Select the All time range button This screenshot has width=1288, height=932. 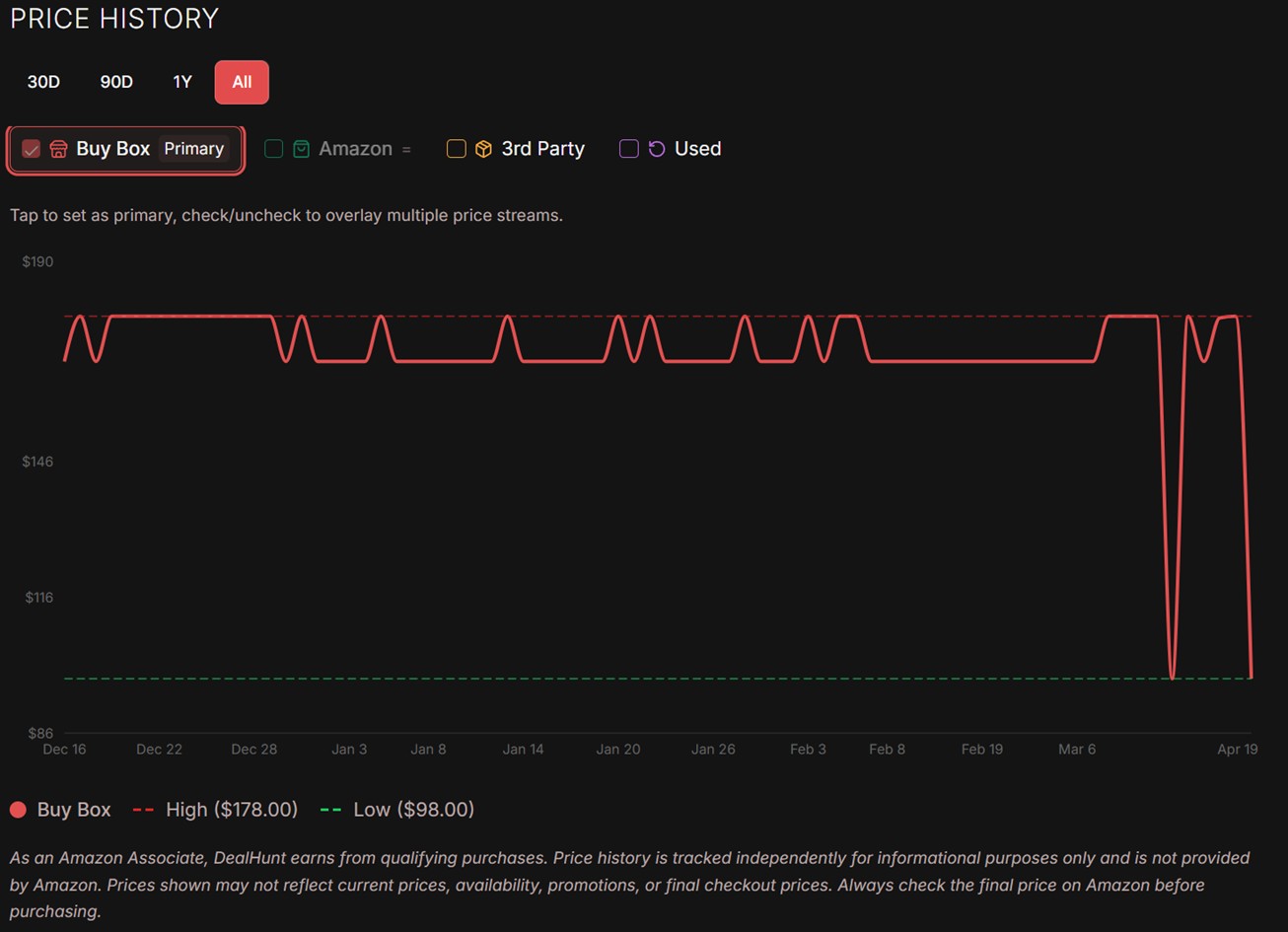(242, 82)
